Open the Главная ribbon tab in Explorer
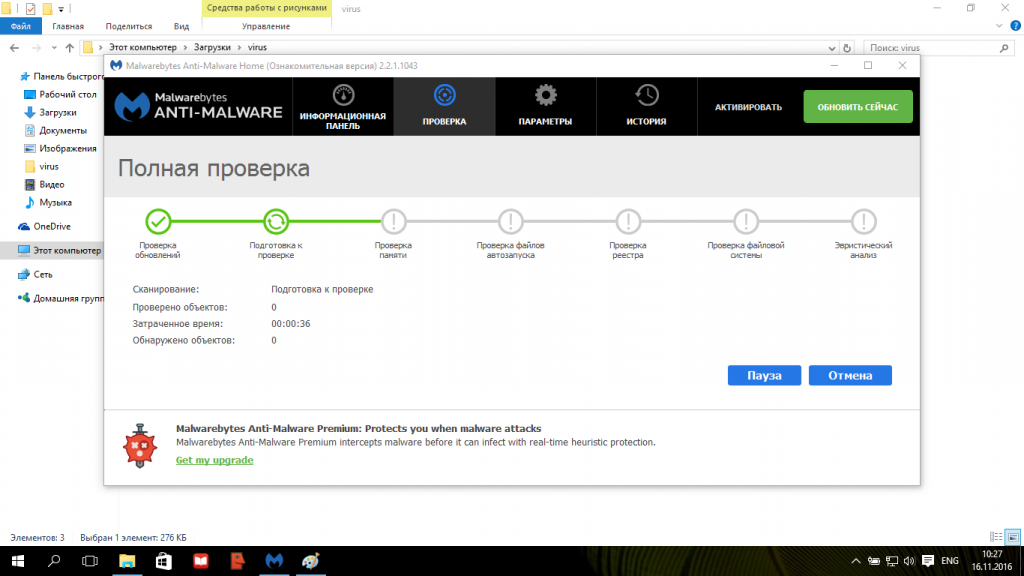 (68, 26)
